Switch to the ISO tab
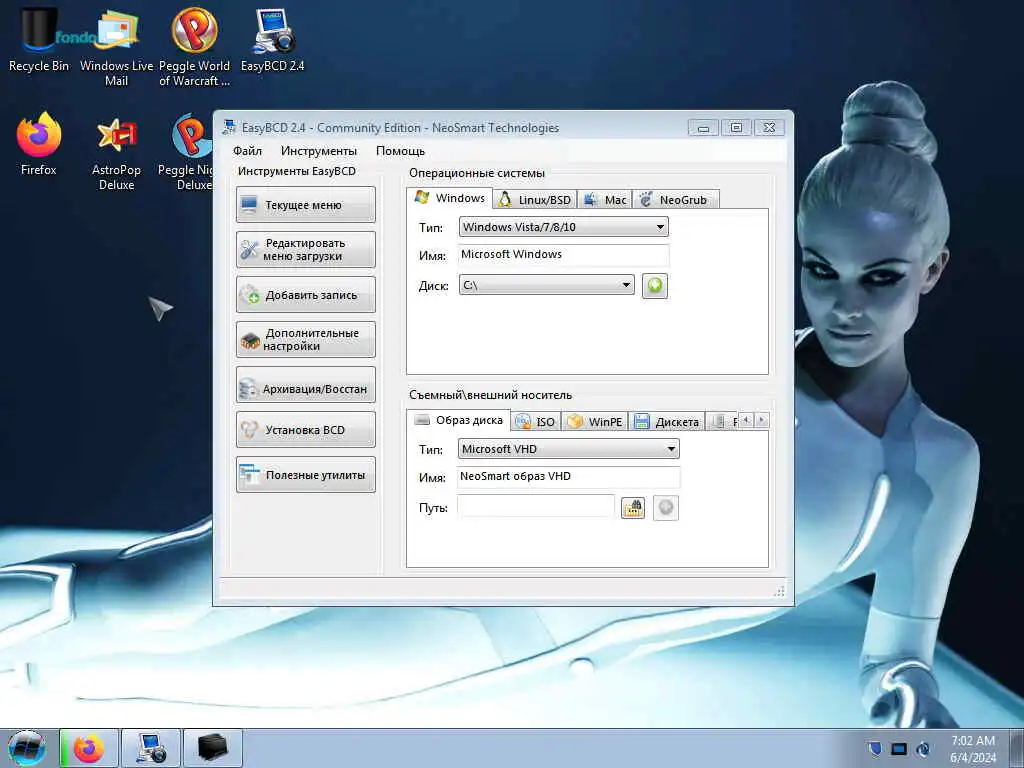The height and width of the screenshot is (768, 1024). pyautogui.click(x=536, y=422)
